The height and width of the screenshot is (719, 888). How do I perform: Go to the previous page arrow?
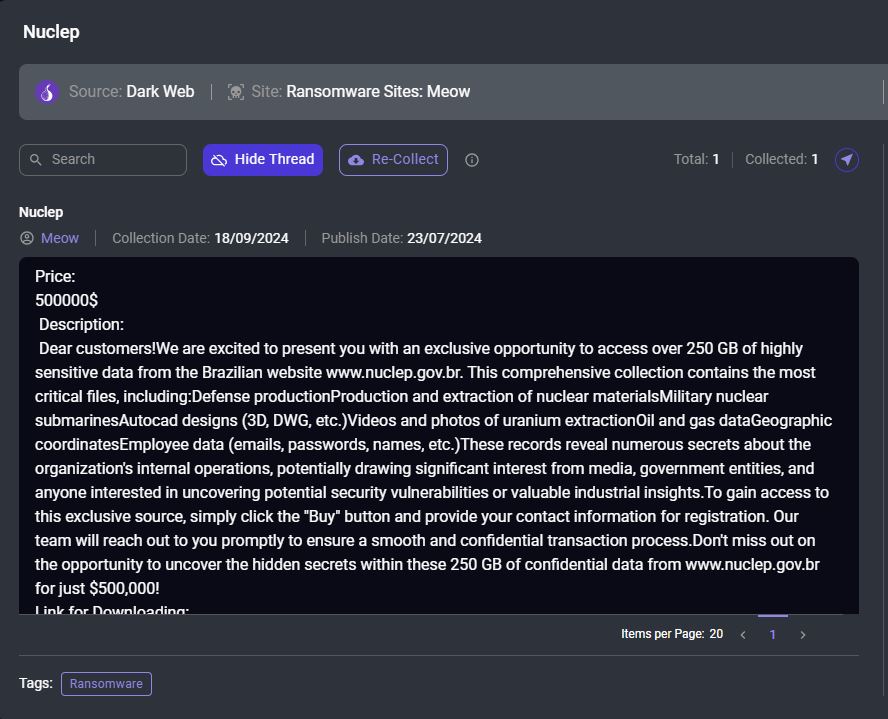743,635
